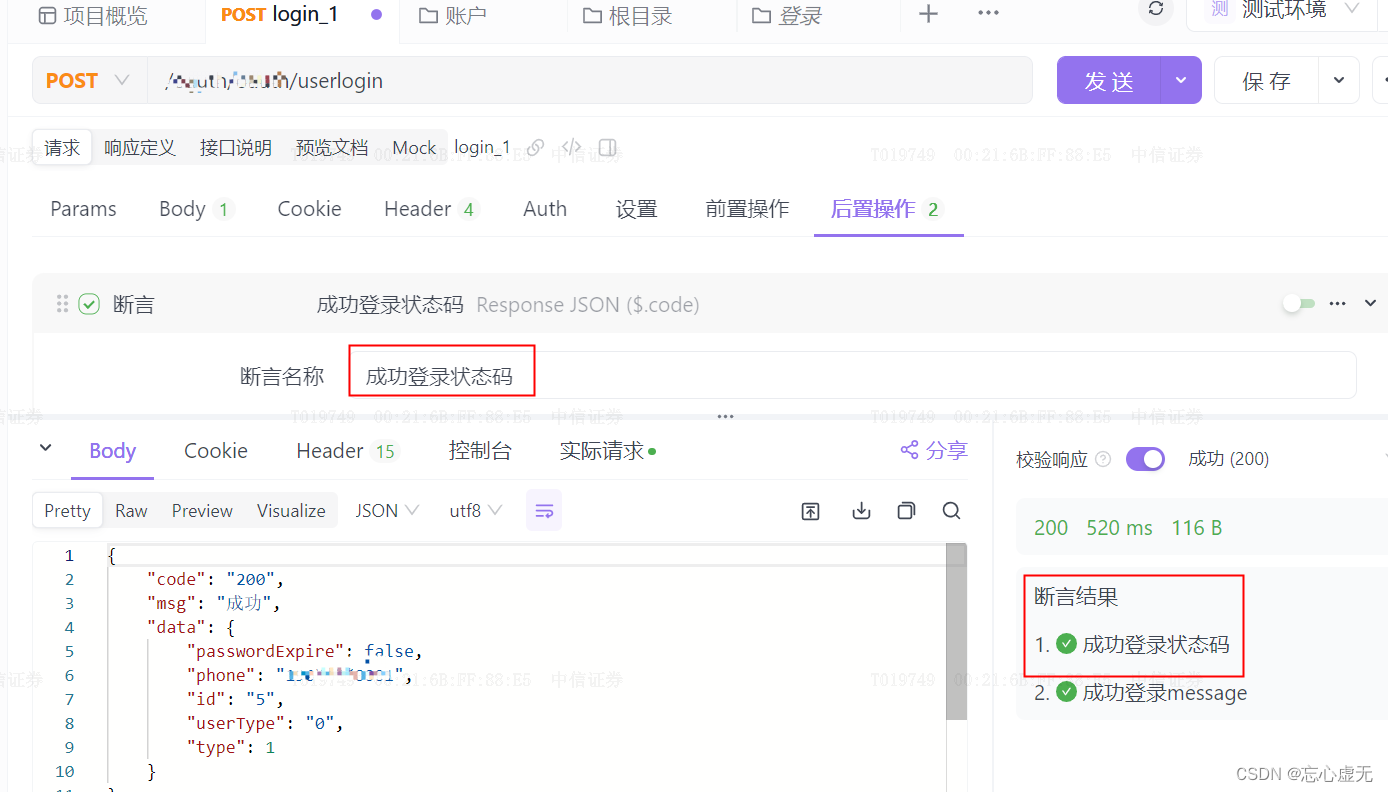Viewport: 1388px width, 792px height.
Task: Open the 测试环境 environment dropdown
Action: (1282, 12)
